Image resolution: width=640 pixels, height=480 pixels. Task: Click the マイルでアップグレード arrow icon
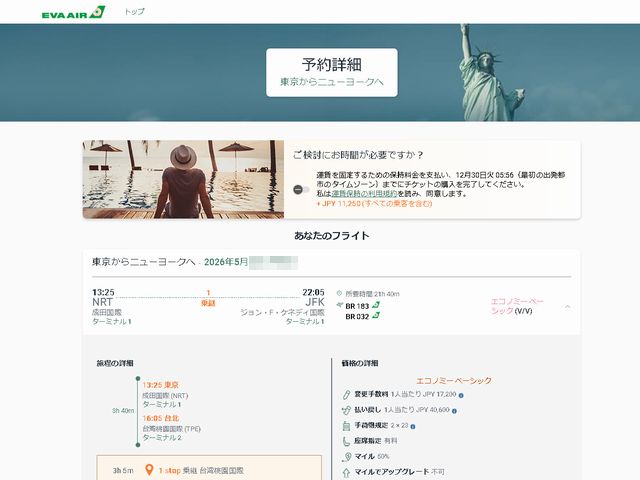coord(344,470)
